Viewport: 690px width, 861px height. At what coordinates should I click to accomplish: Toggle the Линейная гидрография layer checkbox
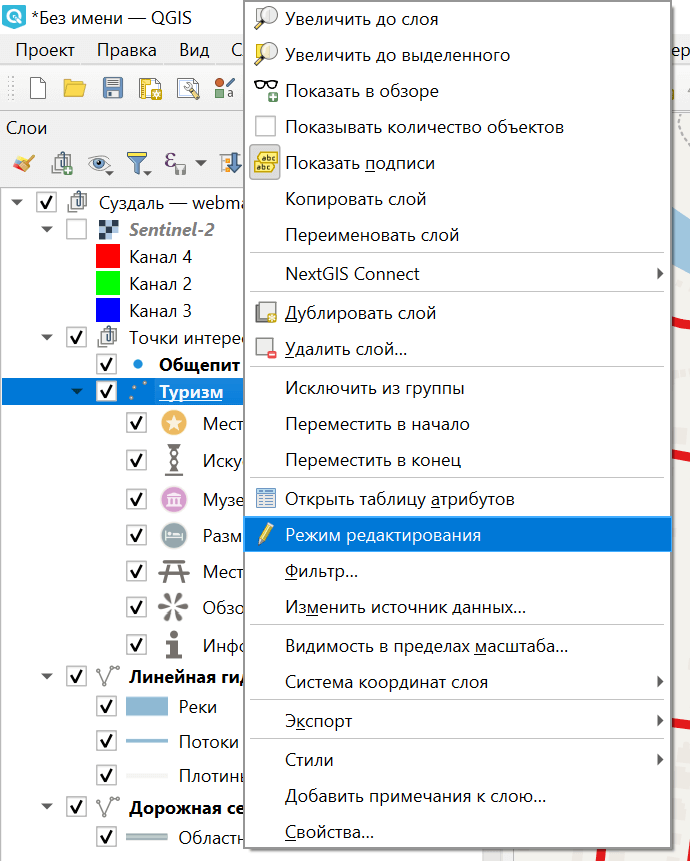click(x=76, y=676)
